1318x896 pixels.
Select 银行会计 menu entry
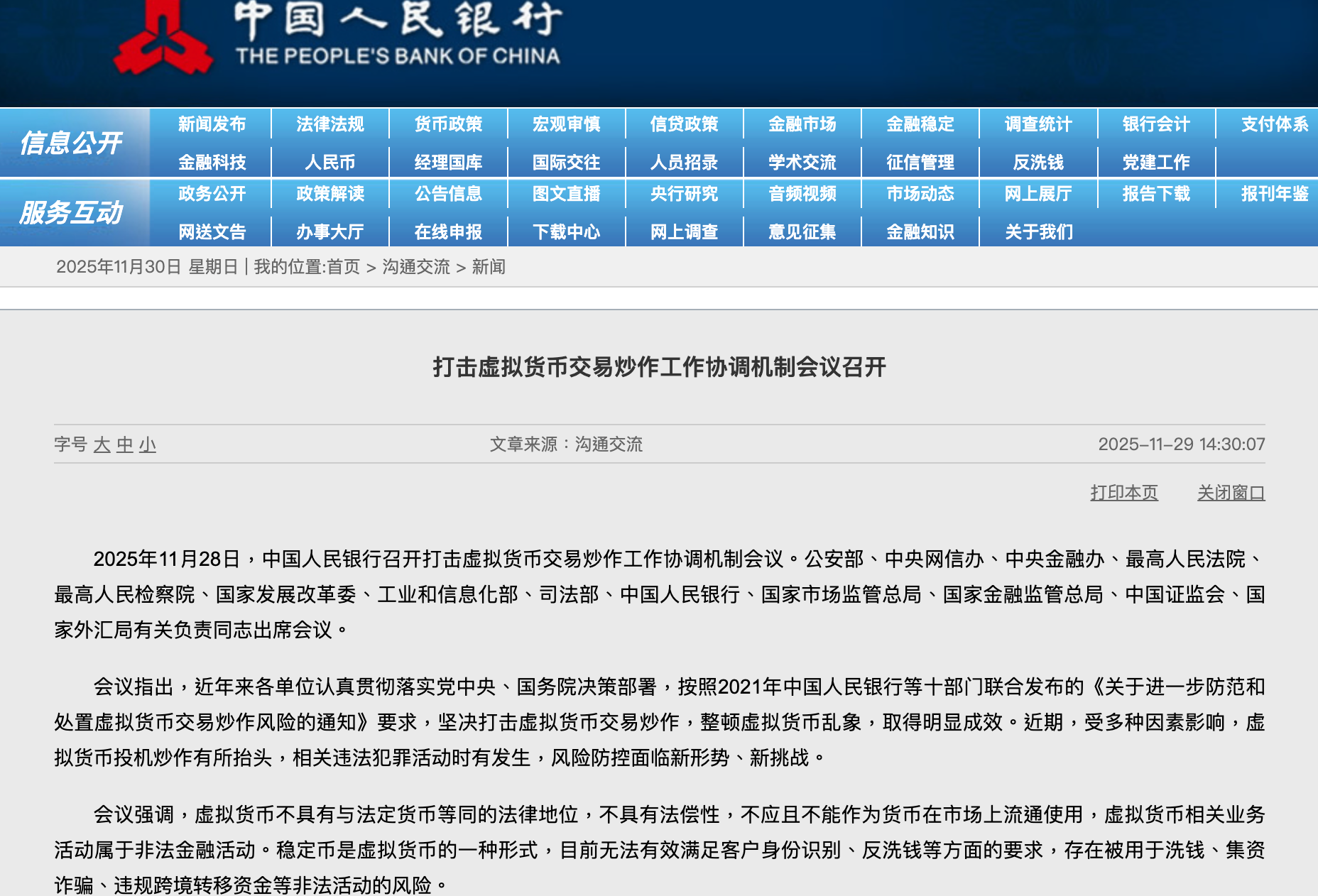[1156, 124]
